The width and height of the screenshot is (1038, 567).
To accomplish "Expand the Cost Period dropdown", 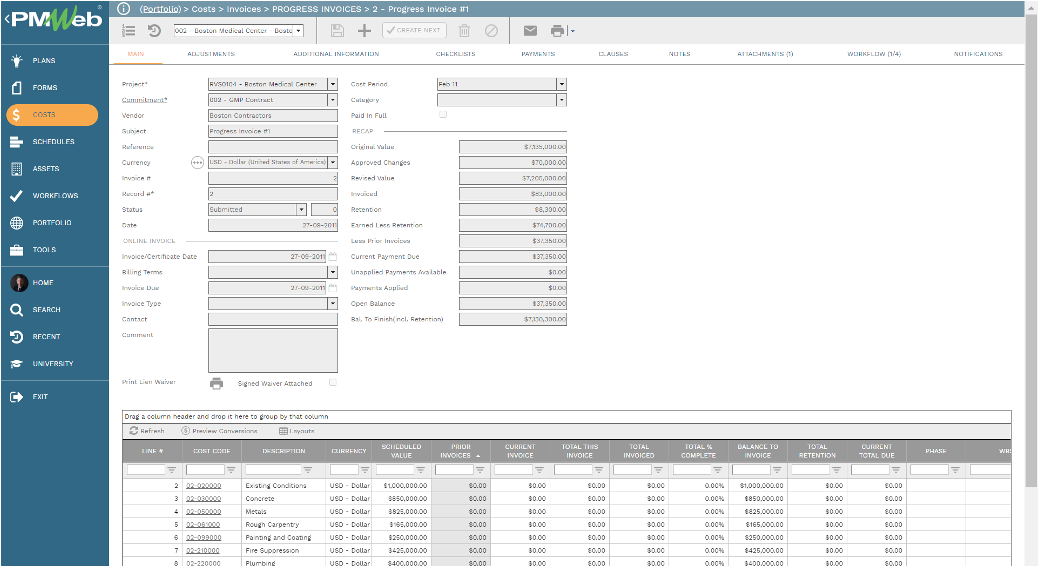I will (x=562, y=84).
